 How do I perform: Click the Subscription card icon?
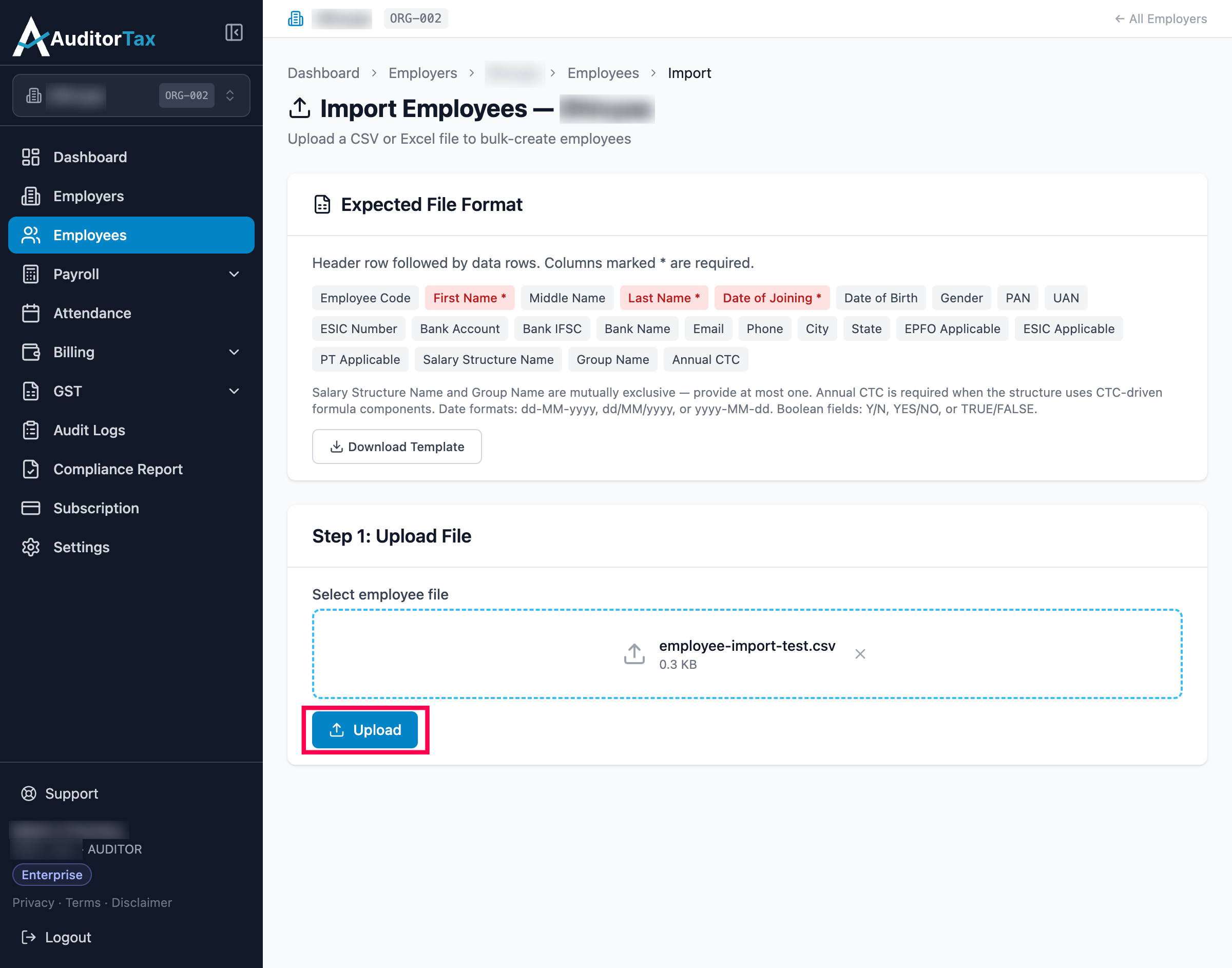click(31, 508)
